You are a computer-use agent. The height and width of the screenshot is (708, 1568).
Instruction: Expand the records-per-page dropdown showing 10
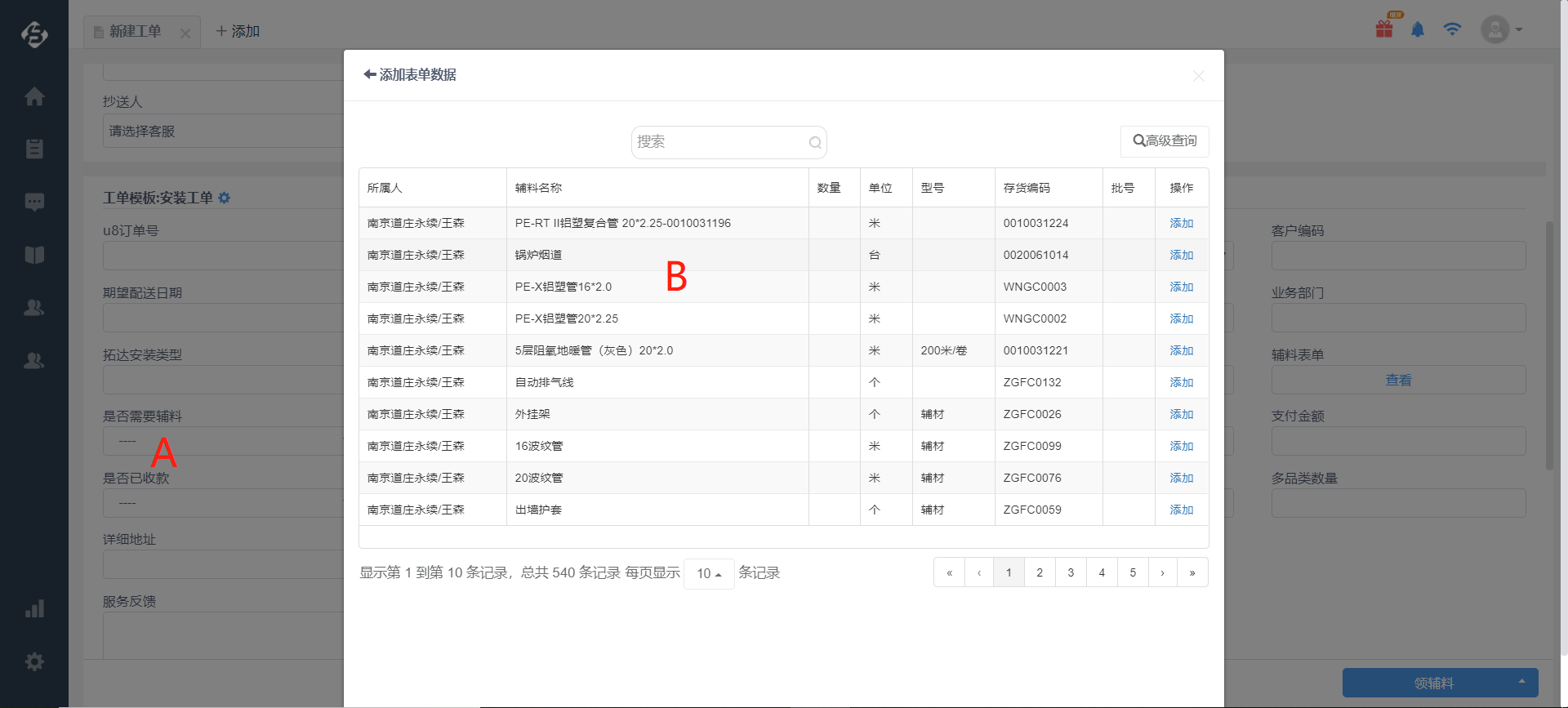pos(709,573)
